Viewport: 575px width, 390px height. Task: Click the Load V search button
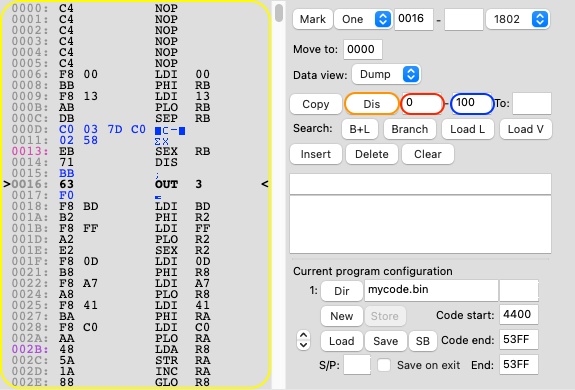point(525,129)
